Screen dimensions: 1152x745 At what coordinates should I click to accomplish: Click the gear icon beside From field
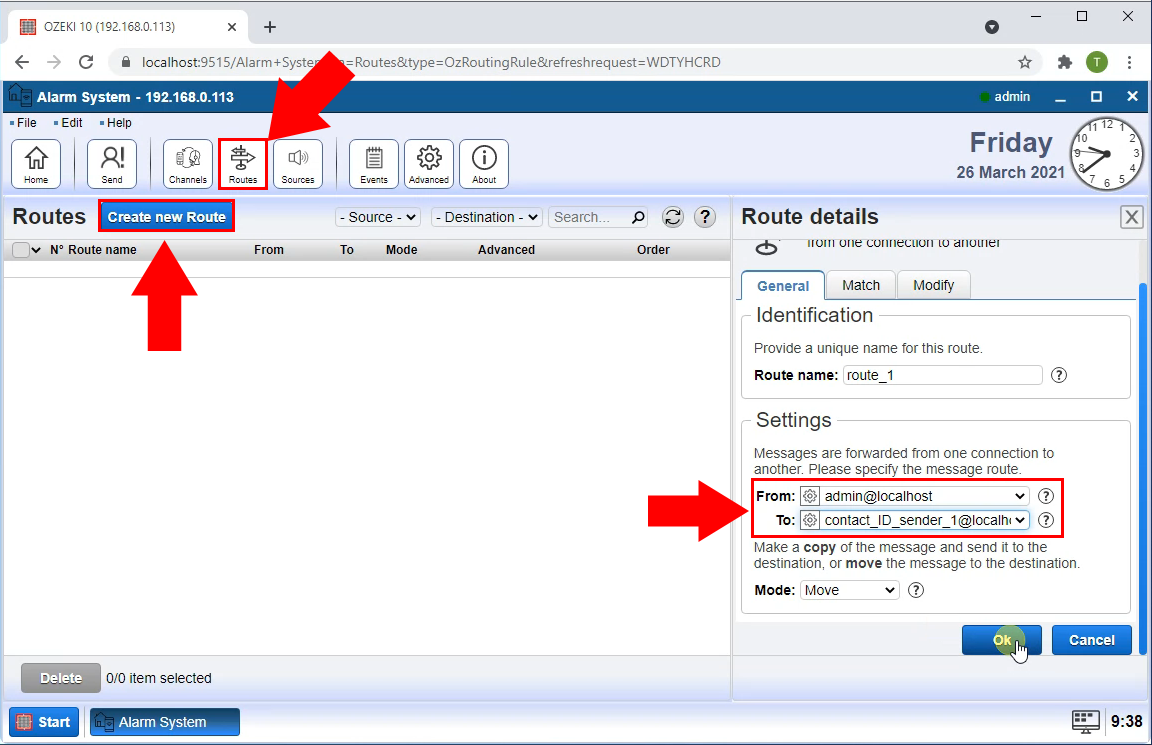coord(810,496)
